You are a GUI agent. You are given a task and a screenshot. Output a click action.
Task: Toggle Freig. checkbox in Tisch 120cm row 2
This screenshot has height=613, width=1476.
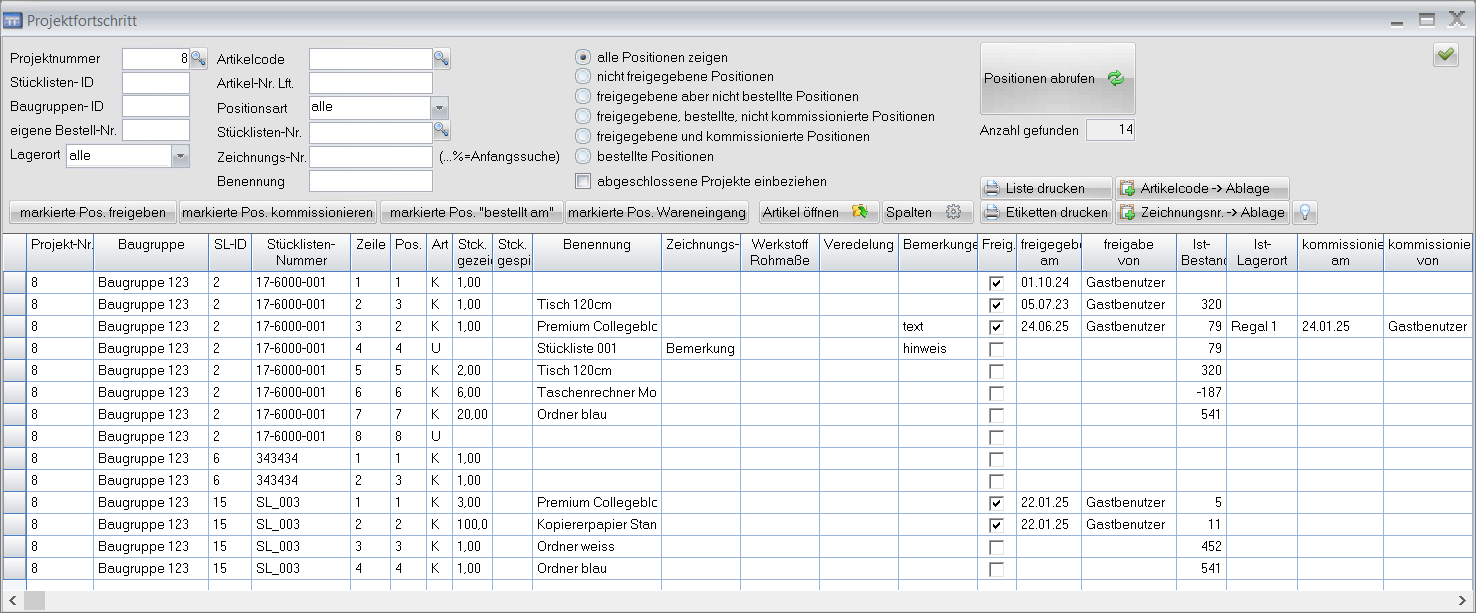tap(996, 305)
